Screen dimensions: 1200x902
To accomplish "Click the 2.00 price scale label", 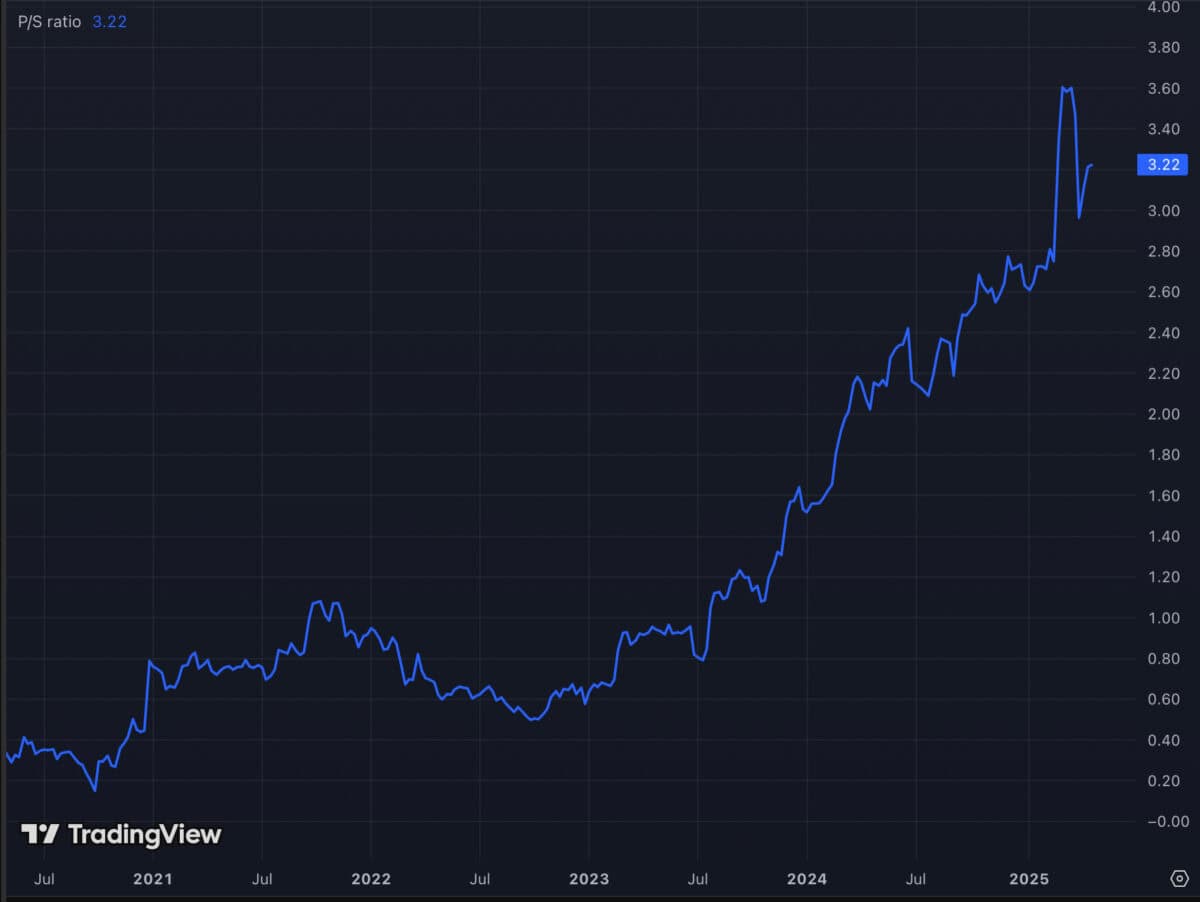I will click(1163, 414).
